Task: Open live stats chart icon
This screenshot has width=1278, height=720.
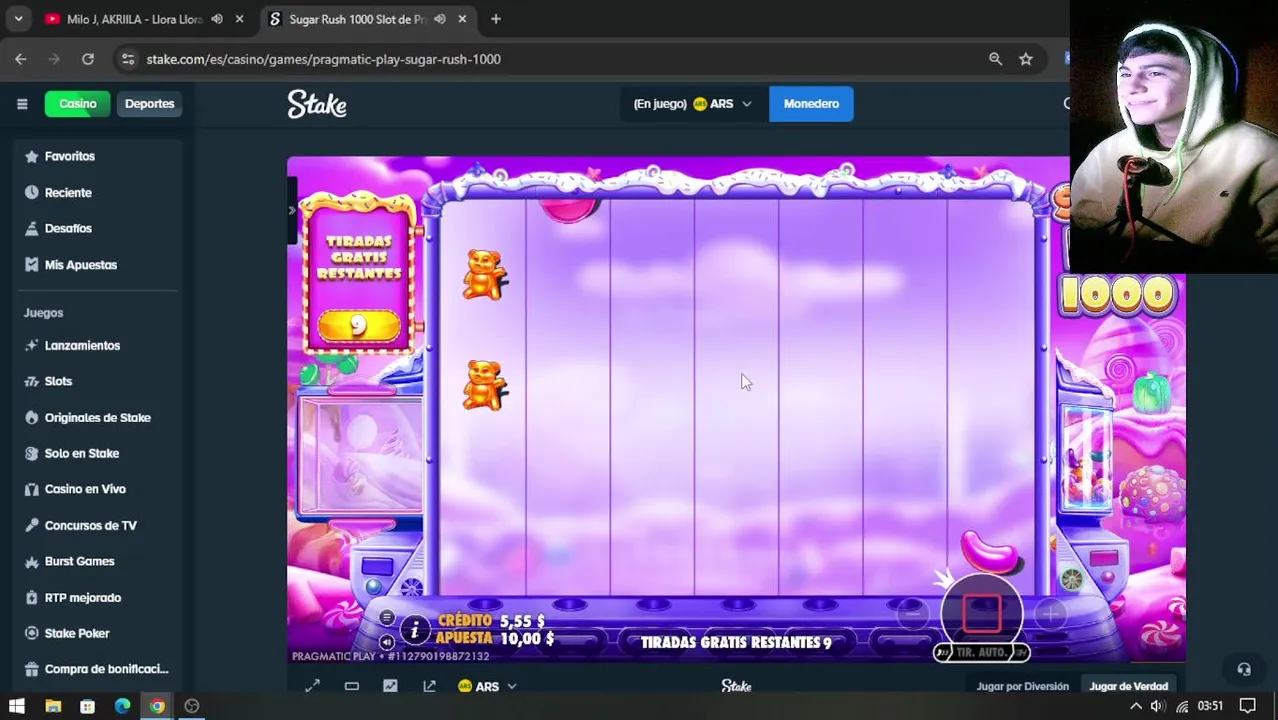Action: [x=390, y=686]
